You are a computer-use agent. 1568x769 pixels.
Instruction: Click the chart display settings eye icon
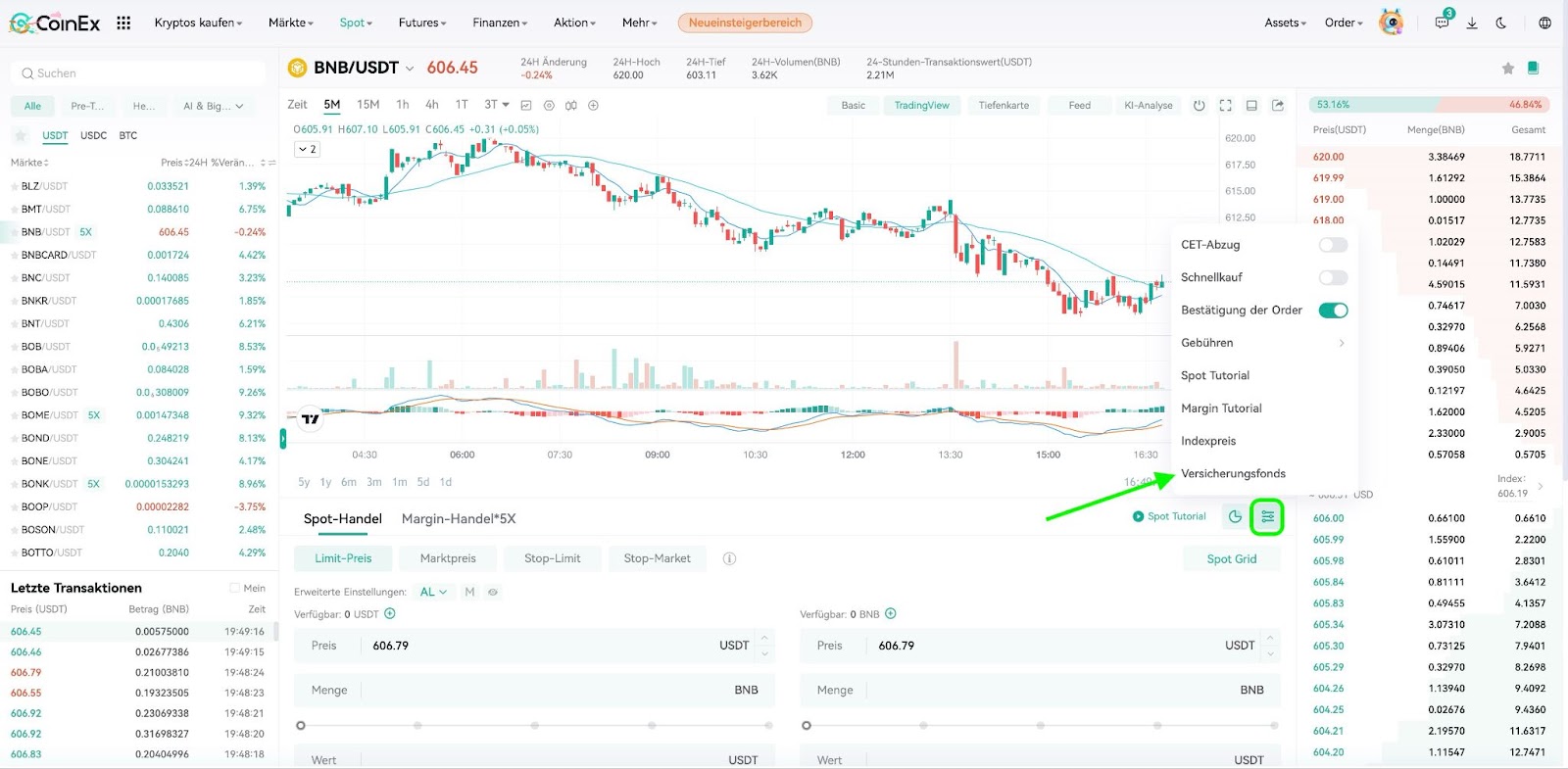[549, 105]
